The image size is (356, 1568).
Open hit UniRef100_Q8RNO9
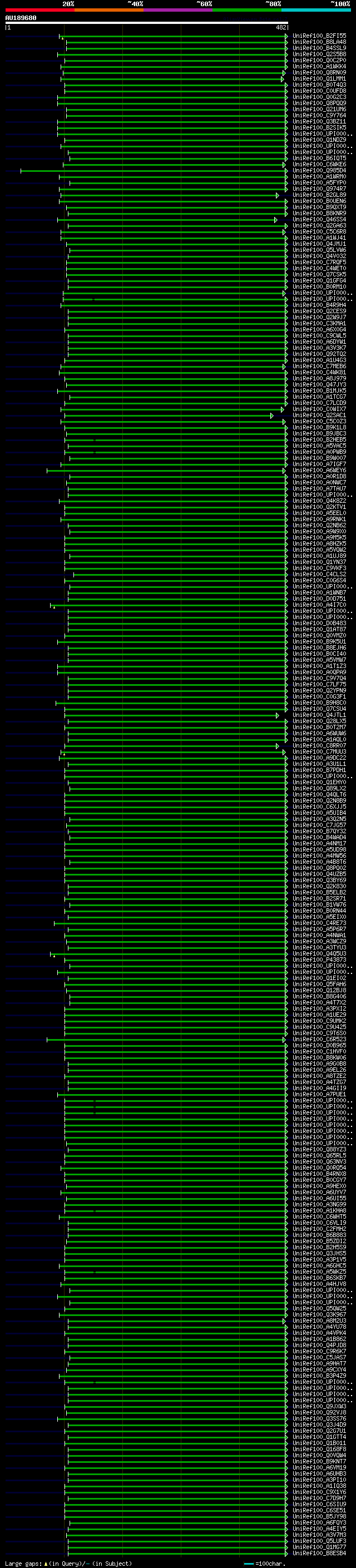319,72
